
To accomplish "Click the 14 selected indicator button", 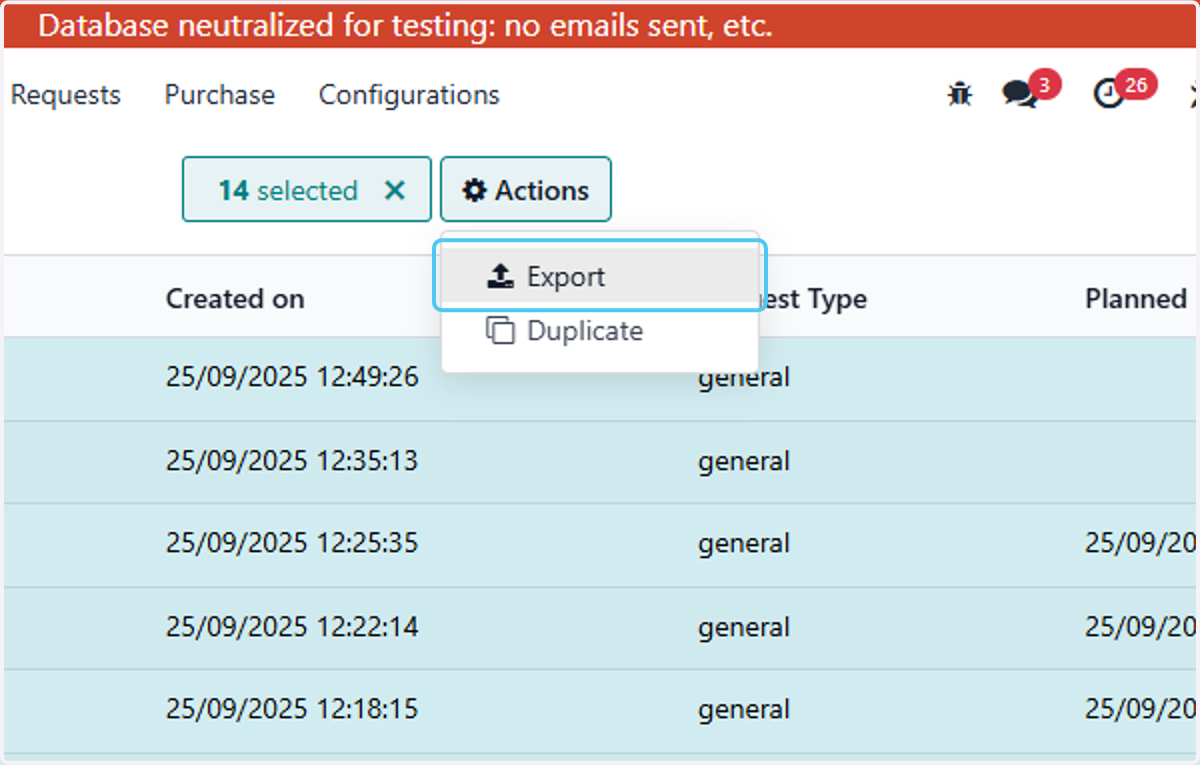I will pos(307,189).
